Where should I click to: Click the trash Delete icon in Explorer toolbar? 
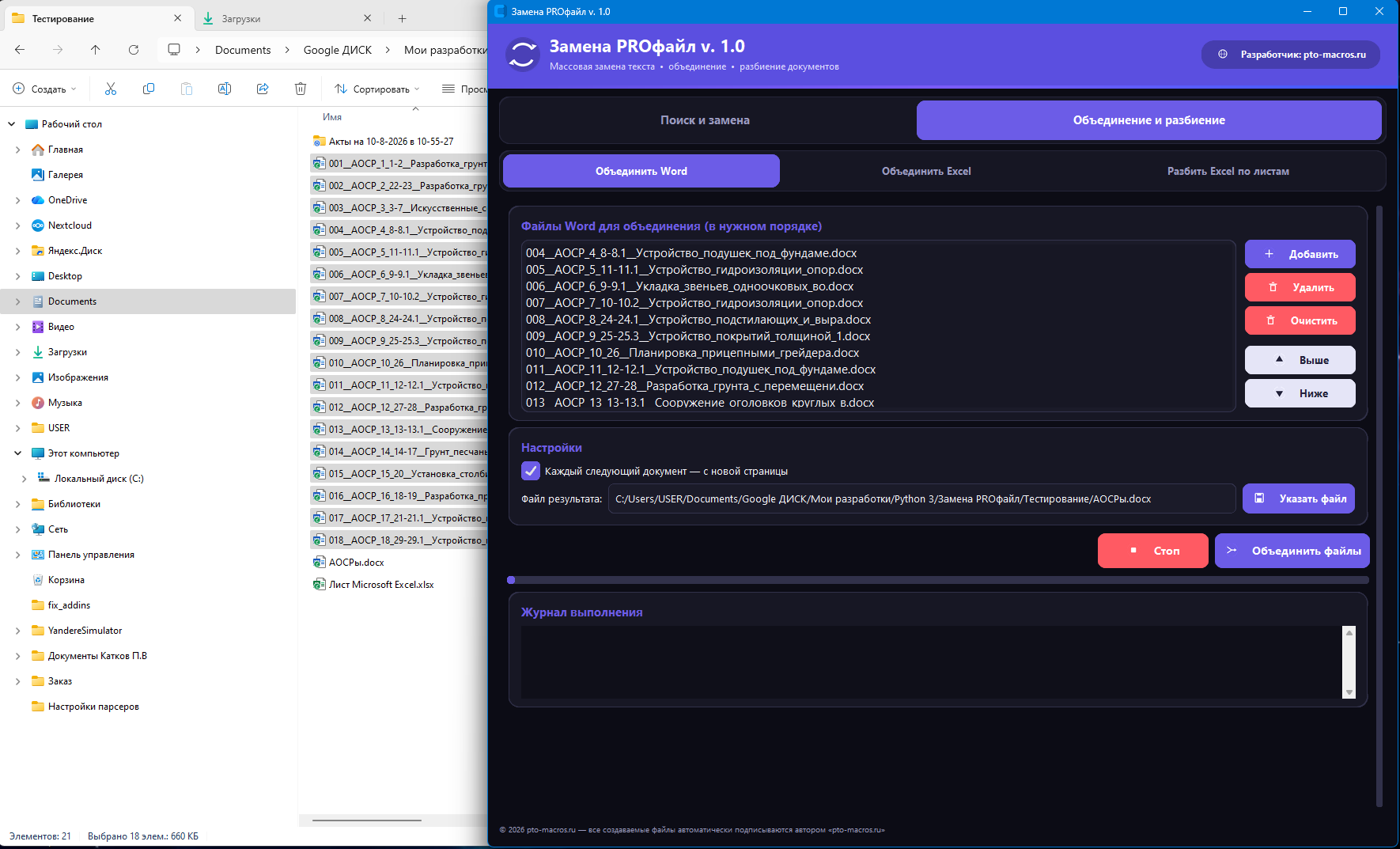(301, 89)
